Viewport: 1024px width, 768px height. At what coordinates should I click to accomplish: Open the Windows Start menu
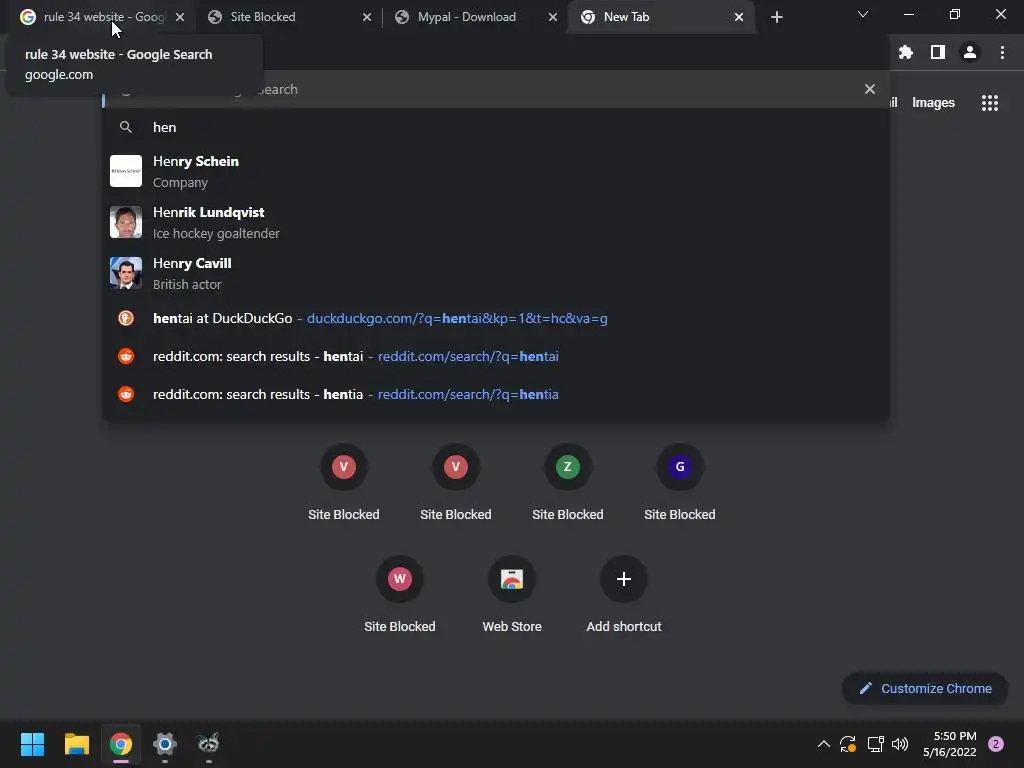(32, 744)
